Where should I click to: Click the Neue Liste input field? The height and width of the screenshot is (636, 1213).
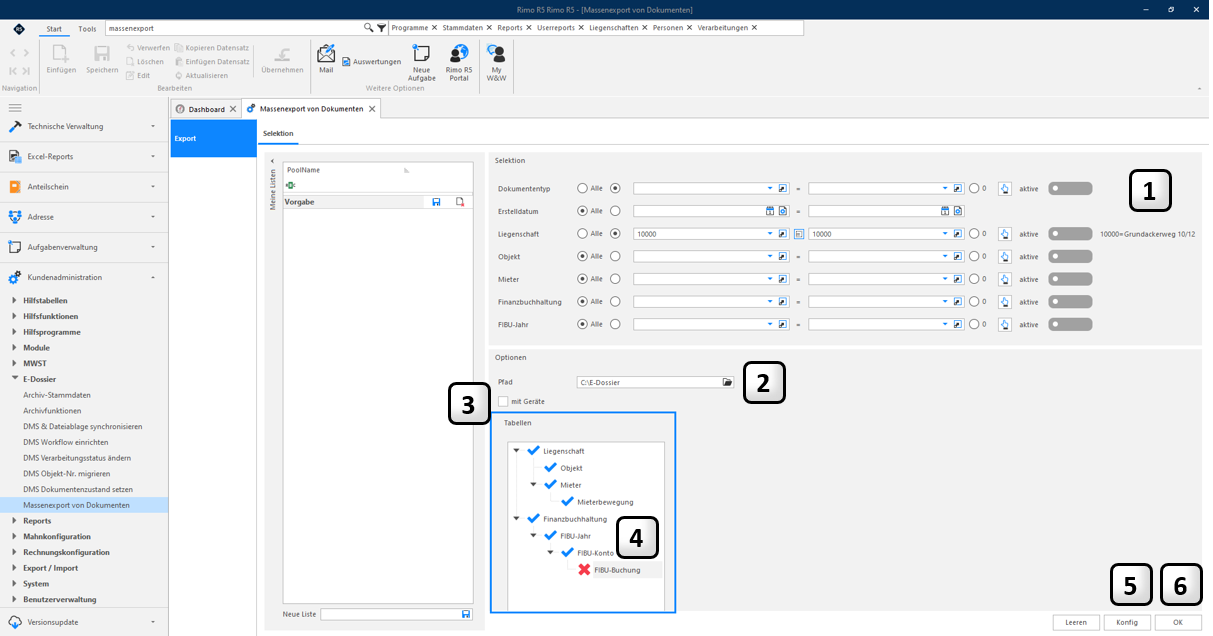(391, 614)
